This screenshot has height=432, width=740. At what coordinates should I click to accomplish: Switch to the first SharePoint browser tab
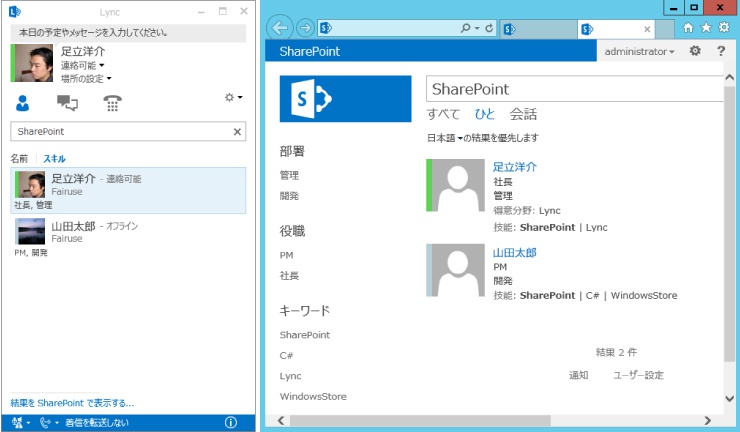coord(538,29)
